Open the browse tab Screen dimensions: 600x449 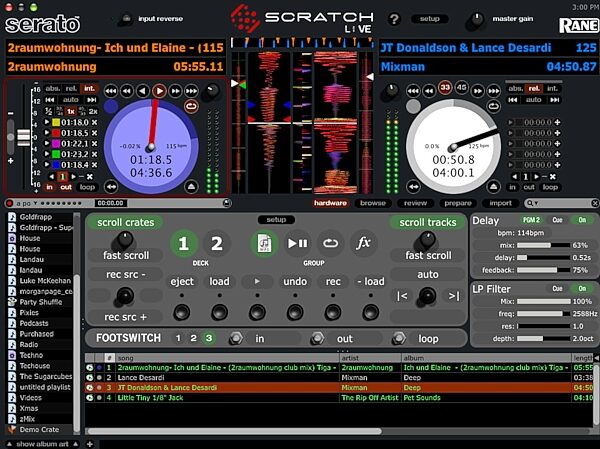pyautogui.click(x=373, y=203)
